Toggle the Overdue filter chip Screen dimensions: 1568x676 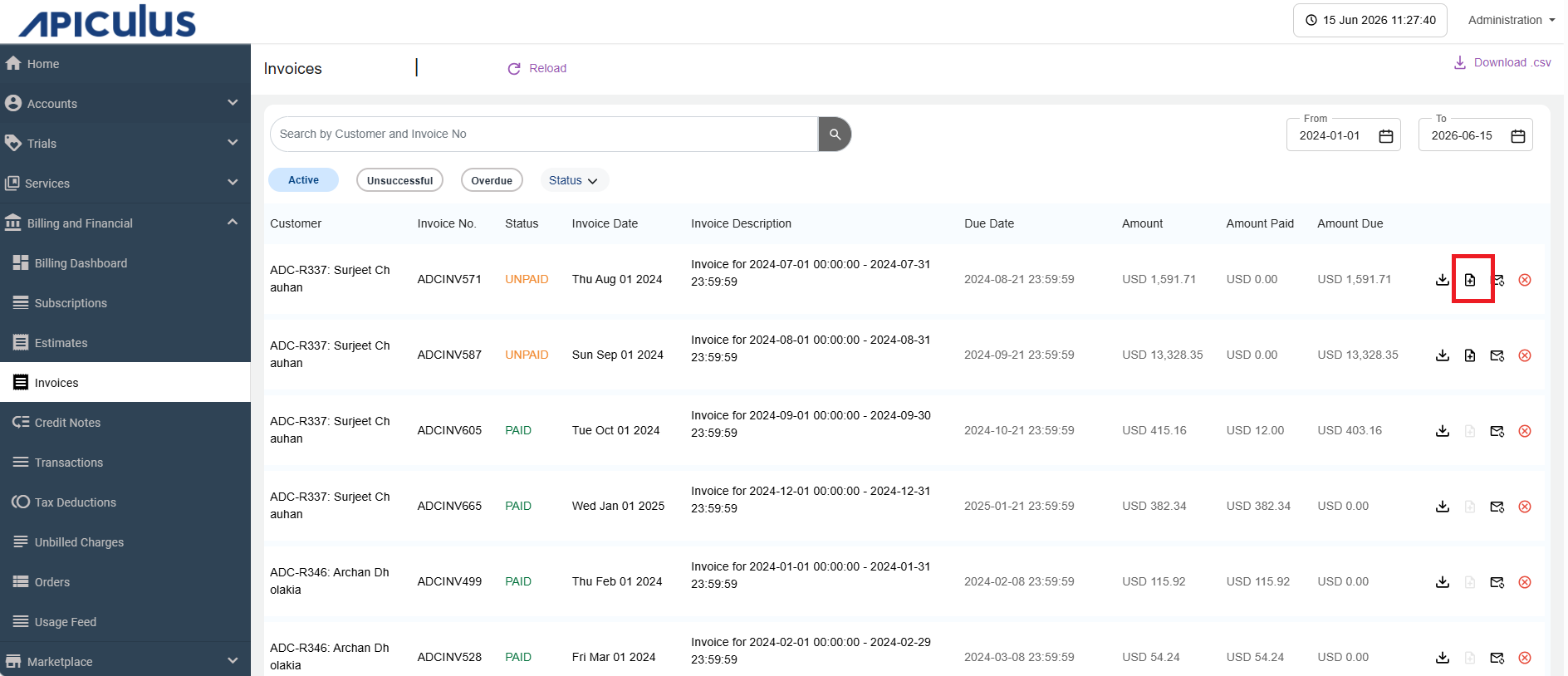[x=492, y=180]
